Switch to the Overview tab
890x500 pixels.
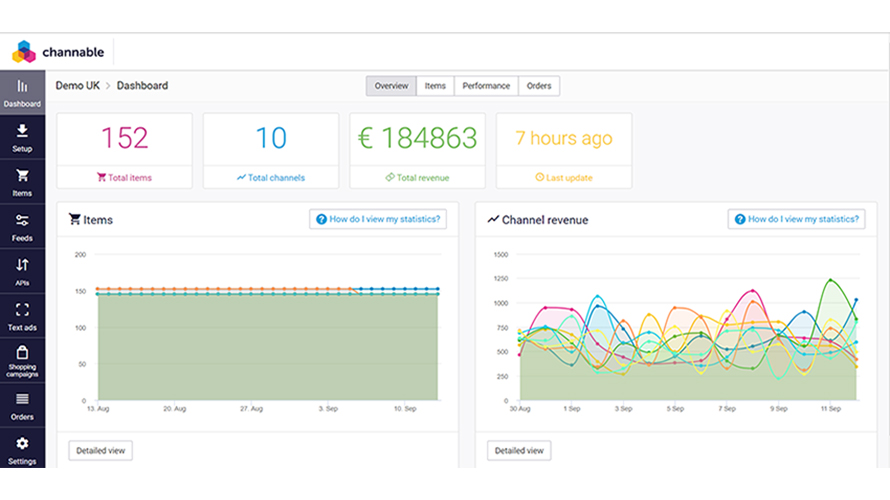(391, 86)
